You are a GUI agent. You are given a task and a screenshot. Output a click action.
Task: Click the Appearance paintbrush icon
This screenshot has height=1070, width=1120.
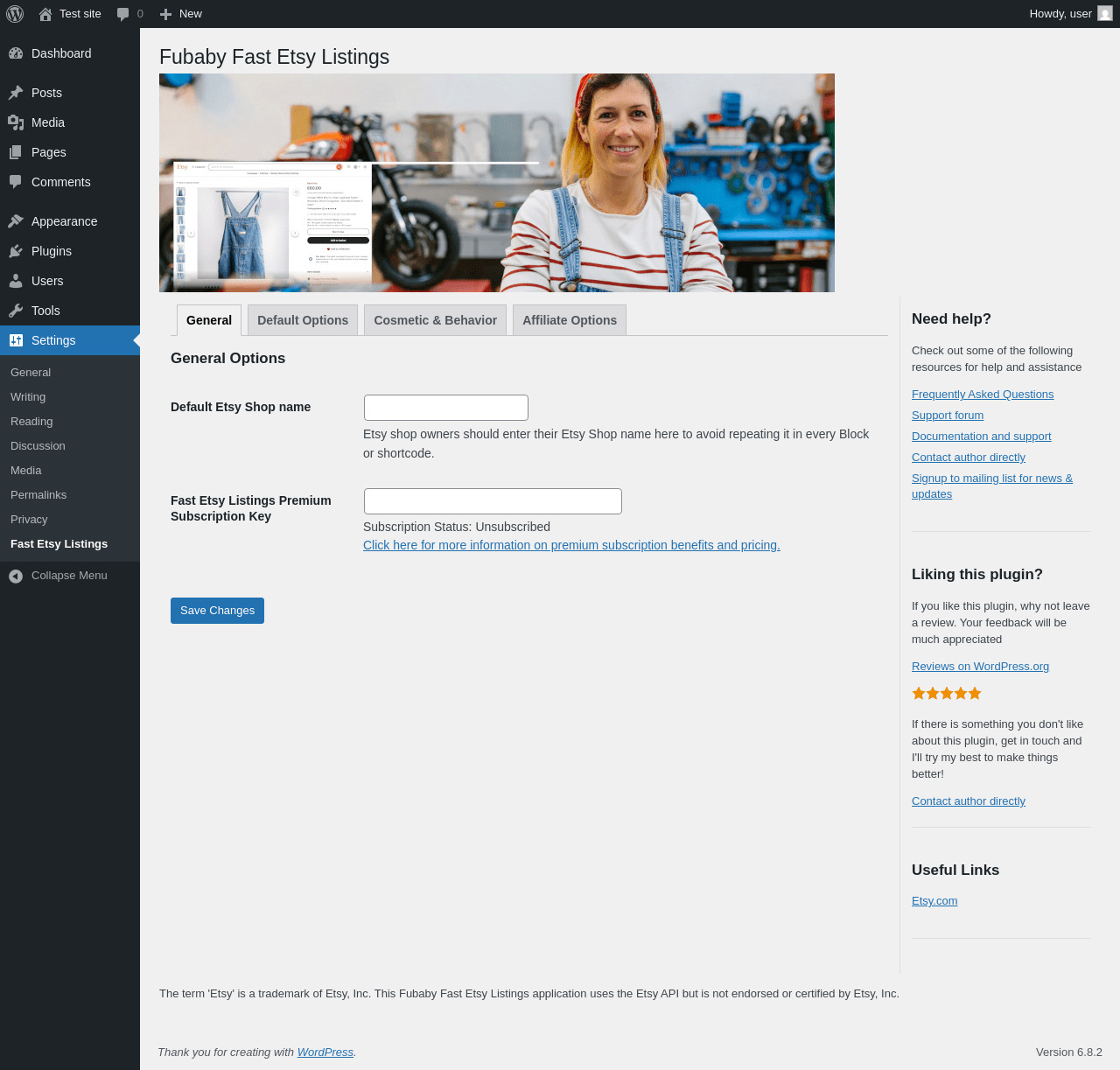[16, 221]
